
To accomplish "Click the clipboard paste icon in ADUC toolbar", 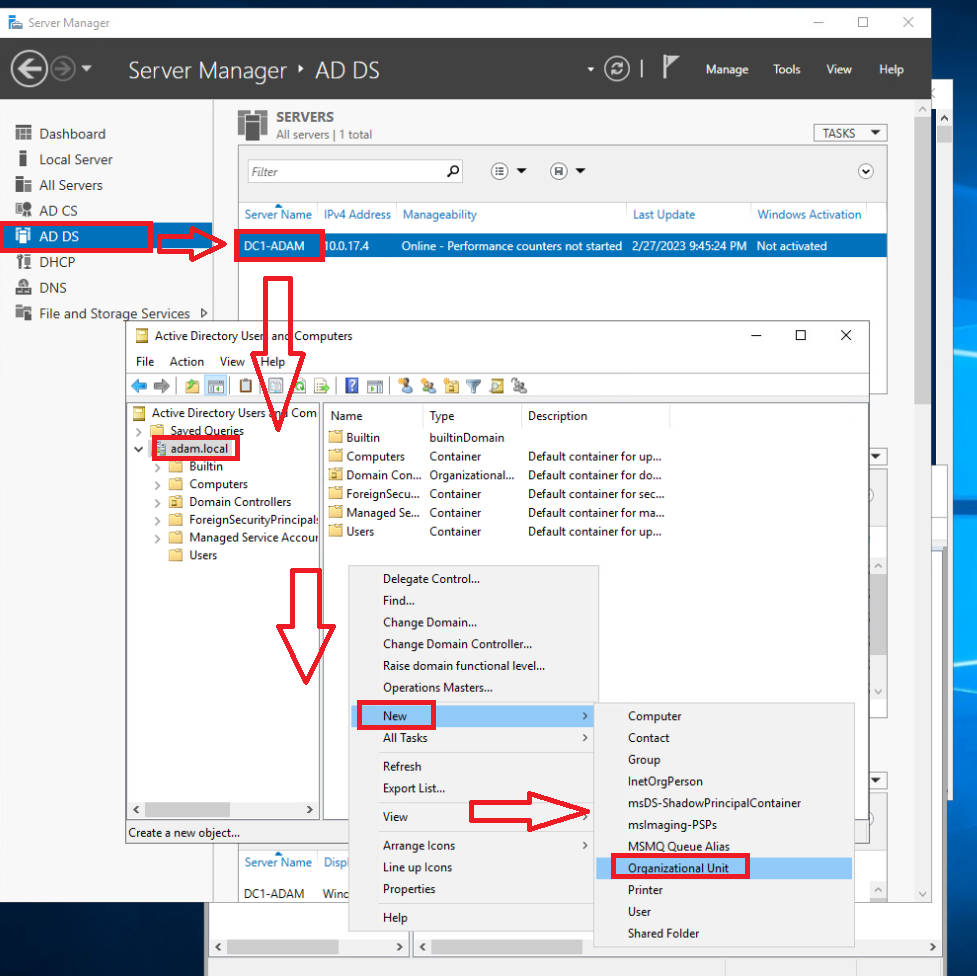I will 245,386.
